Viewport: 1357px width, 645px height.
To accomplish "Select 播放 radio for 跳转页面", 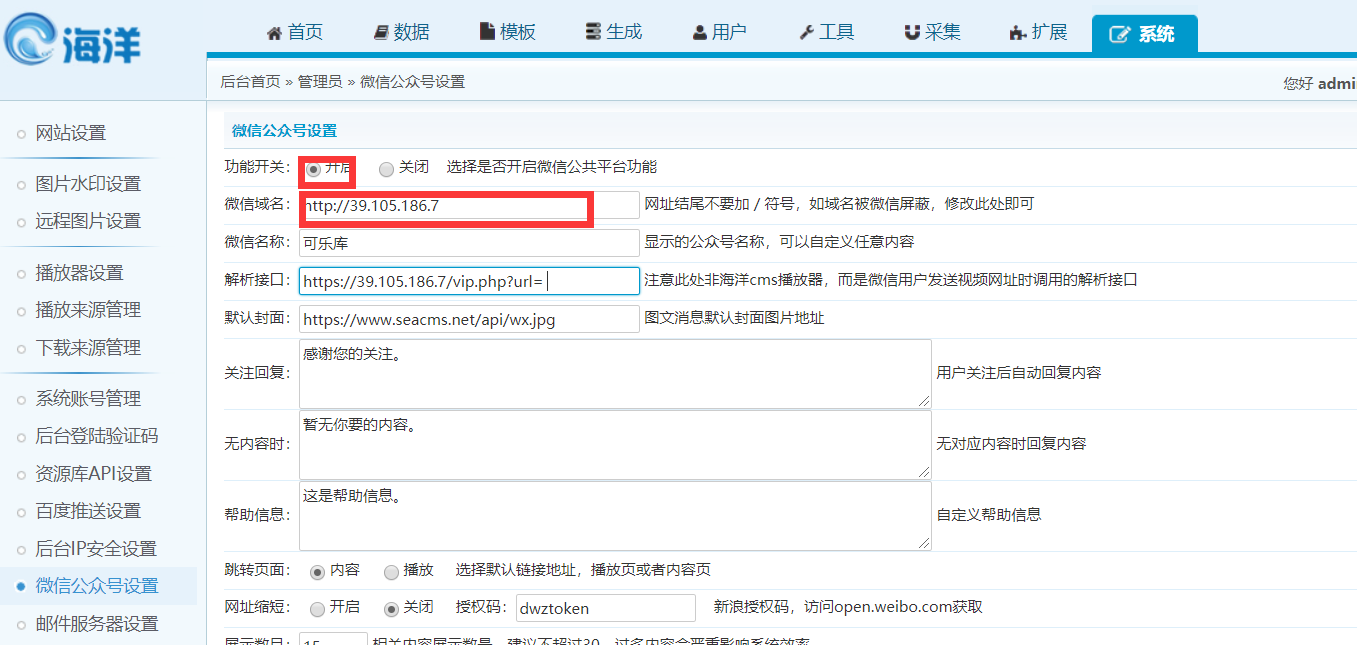I will tap(392, 571).
